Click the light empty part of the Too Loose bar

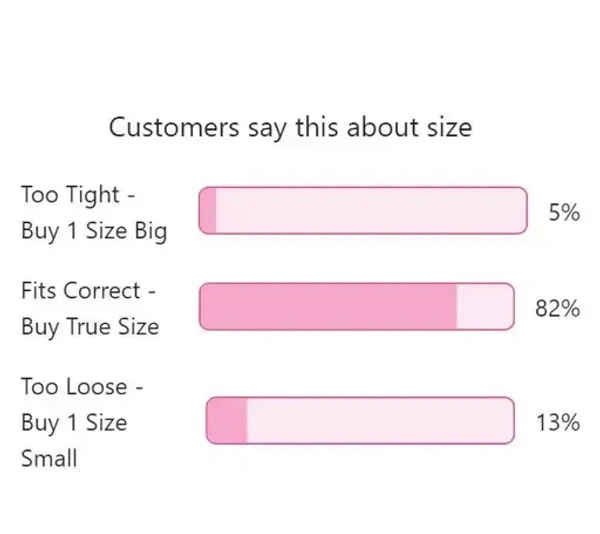pyautogui.click(x=380, y=421)
